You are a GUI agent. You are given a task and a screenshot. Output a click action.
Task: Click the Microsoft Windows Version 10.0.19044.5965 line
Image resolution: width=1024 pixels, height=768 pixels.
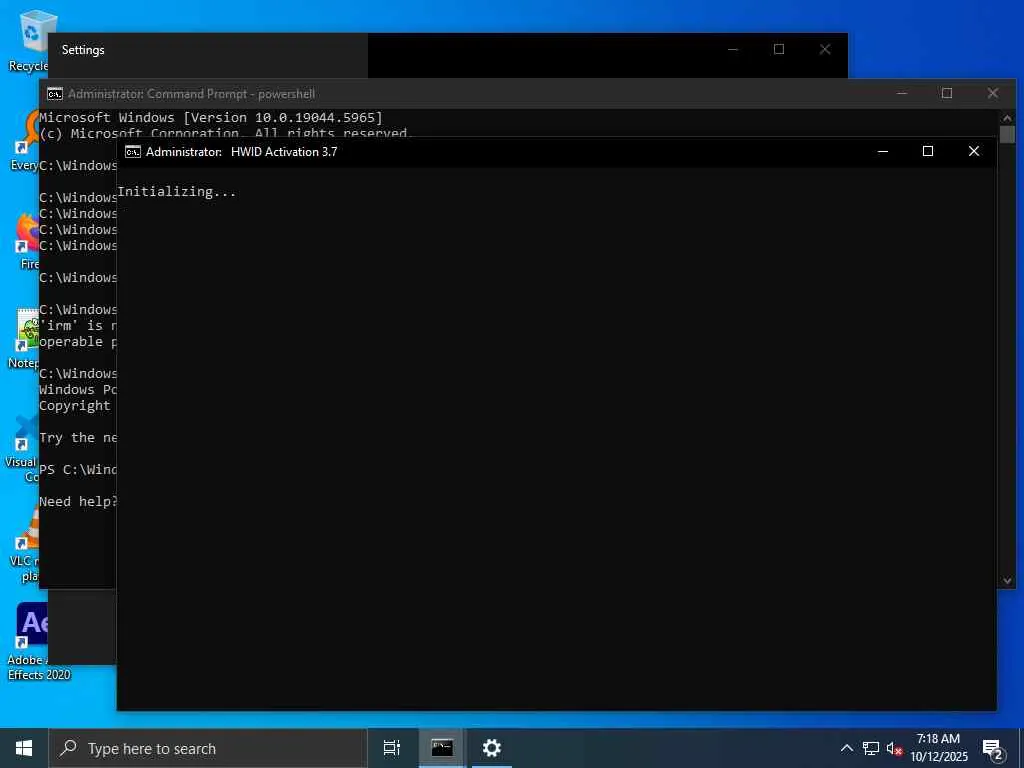[211, 118]
